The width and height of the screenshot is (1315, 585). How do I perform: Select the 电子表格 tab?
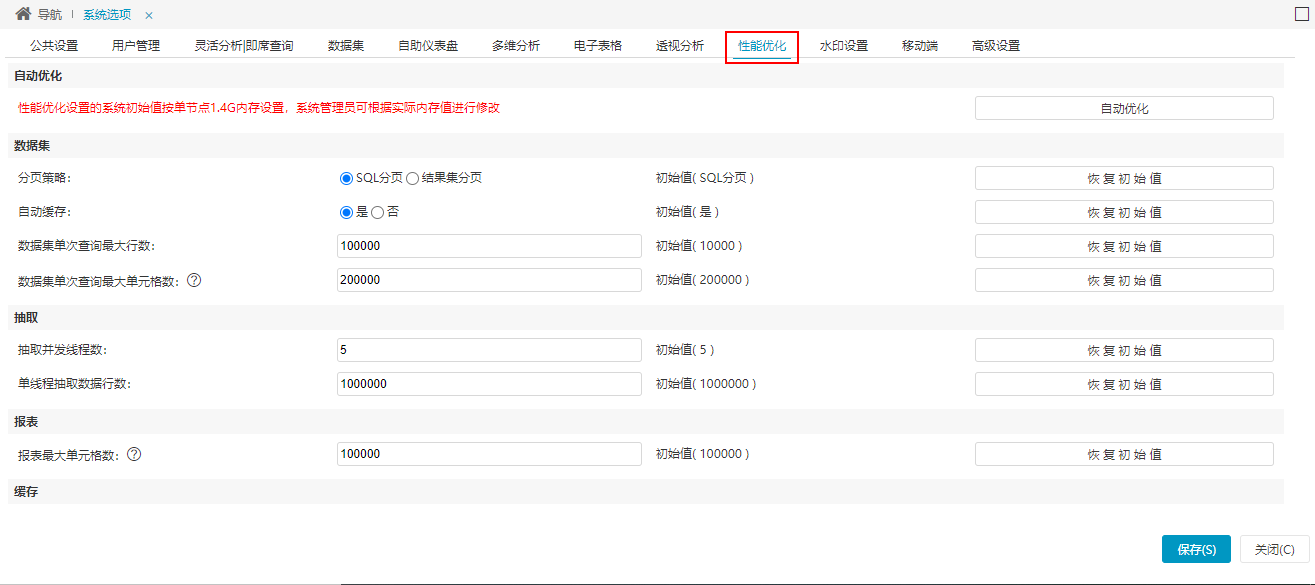(598, 46)
